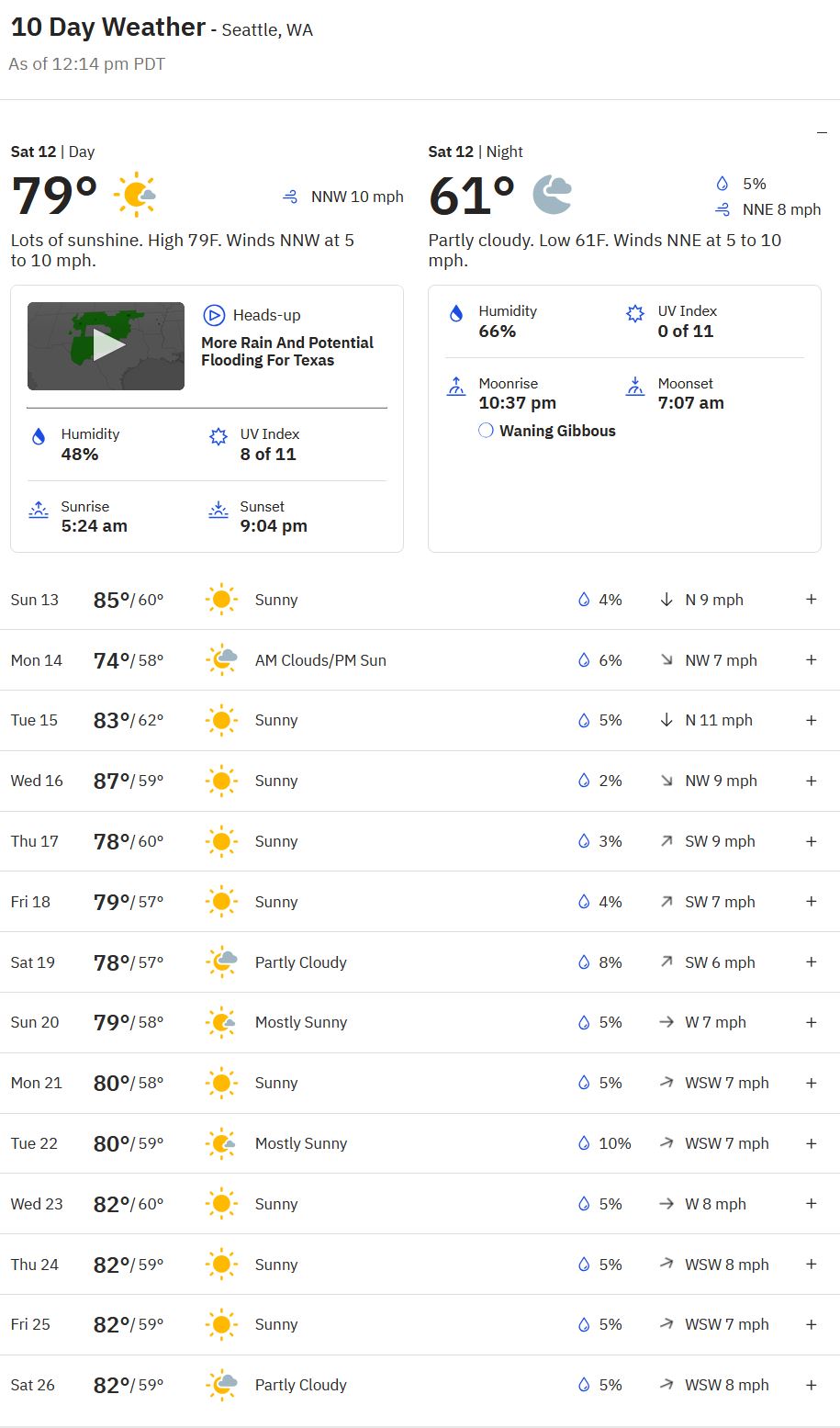Expand the Tue 15 forecast row
This screenshot has width=840, height=1428.
coord(812,720)
